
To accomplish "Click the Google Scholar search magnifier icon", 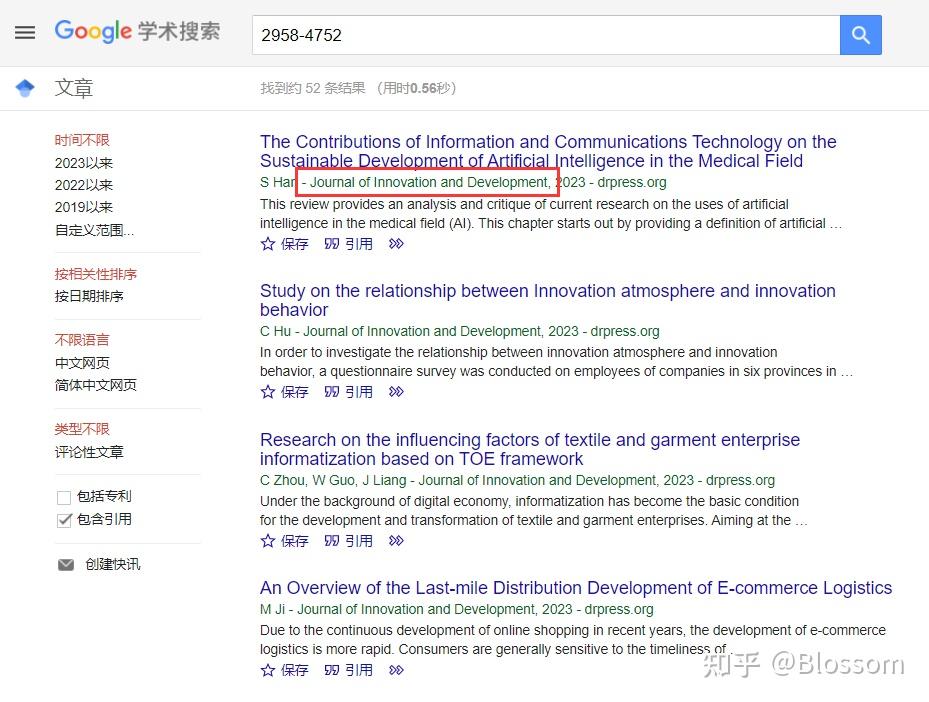I will tap(860, 34).
